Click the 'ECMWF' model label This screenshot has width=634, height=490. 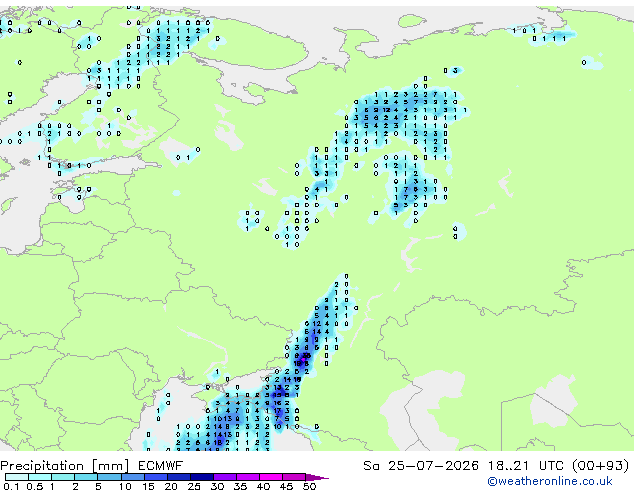(x=161, y=465)
